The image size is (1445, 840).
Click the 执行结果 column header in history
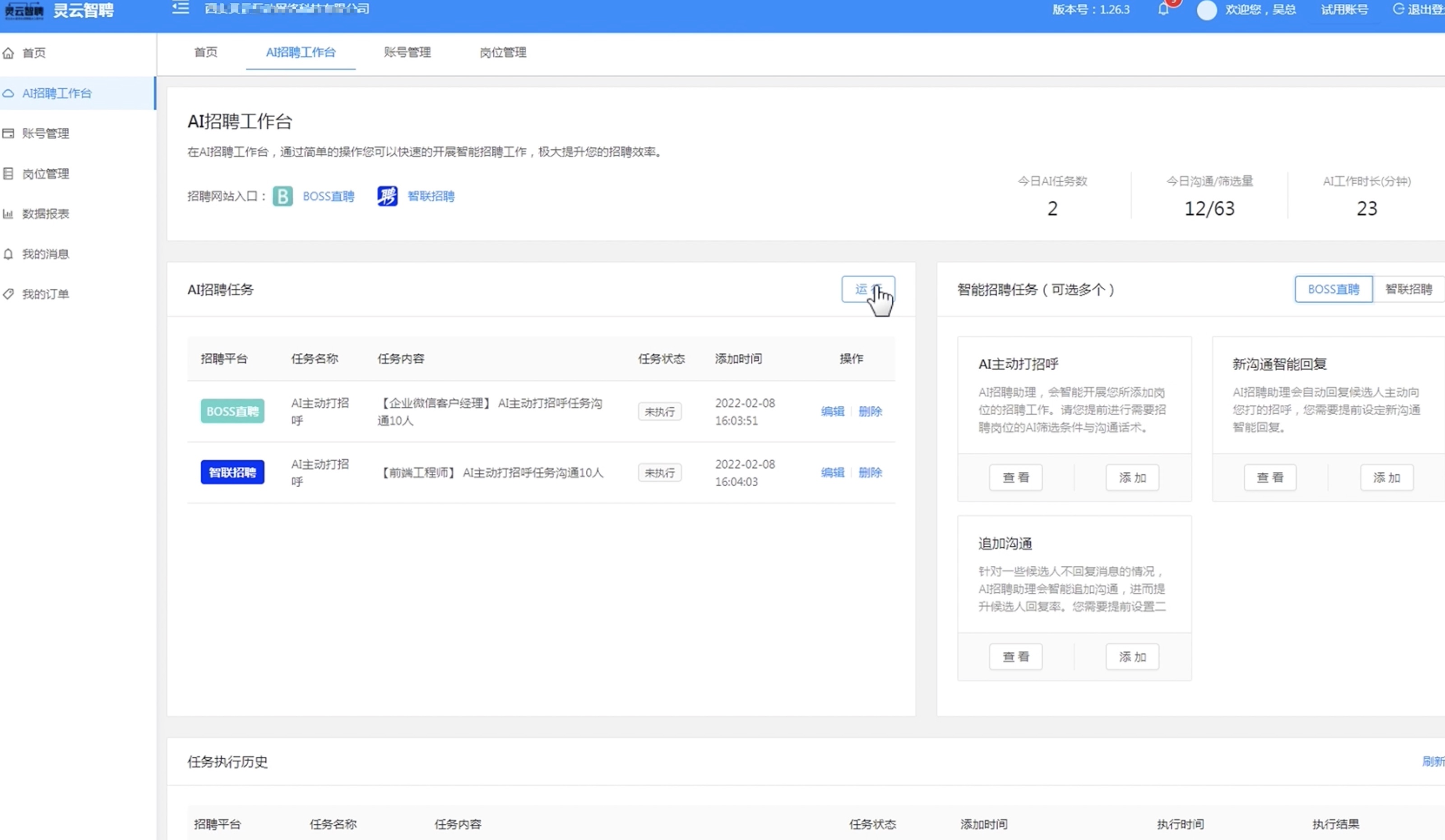pos(1335,824)
